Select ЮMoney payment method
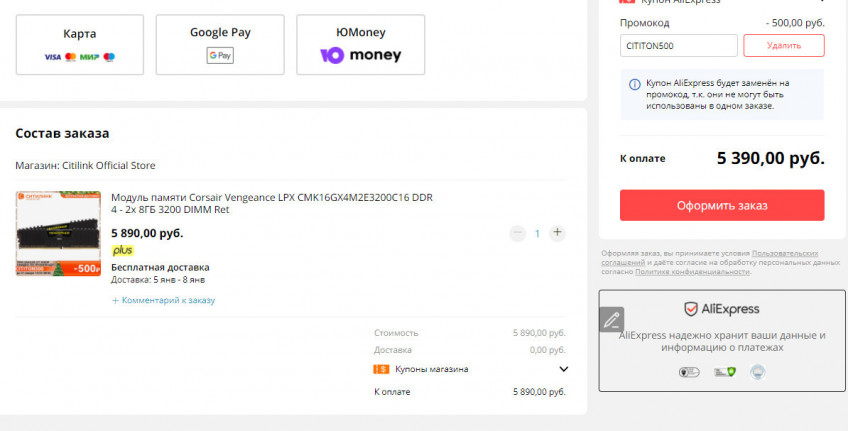 [x=360, y=44]
